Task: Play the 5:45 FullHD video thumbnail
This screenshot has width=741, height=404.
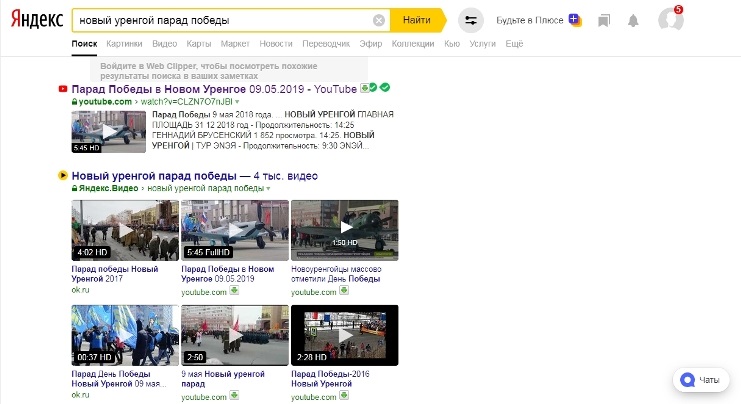Action: [x=235, y=230]
